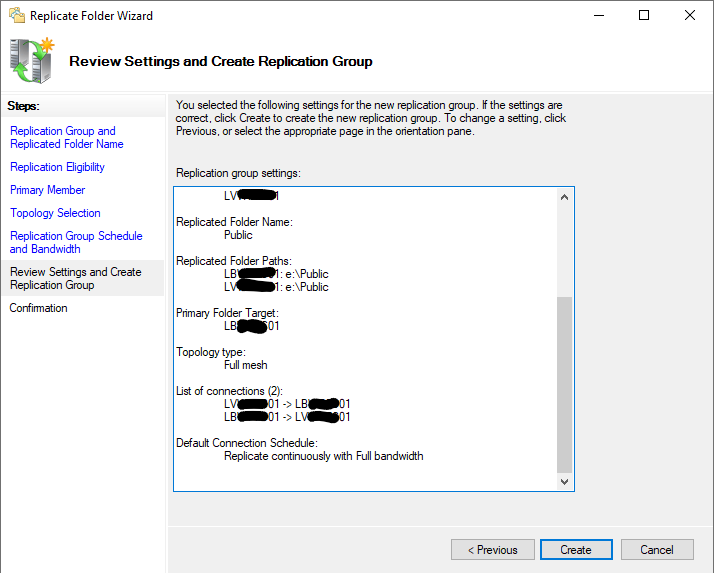Screen dimensions: 715x573
Task: Go to Topology Selection step
Action: [55, 213]
